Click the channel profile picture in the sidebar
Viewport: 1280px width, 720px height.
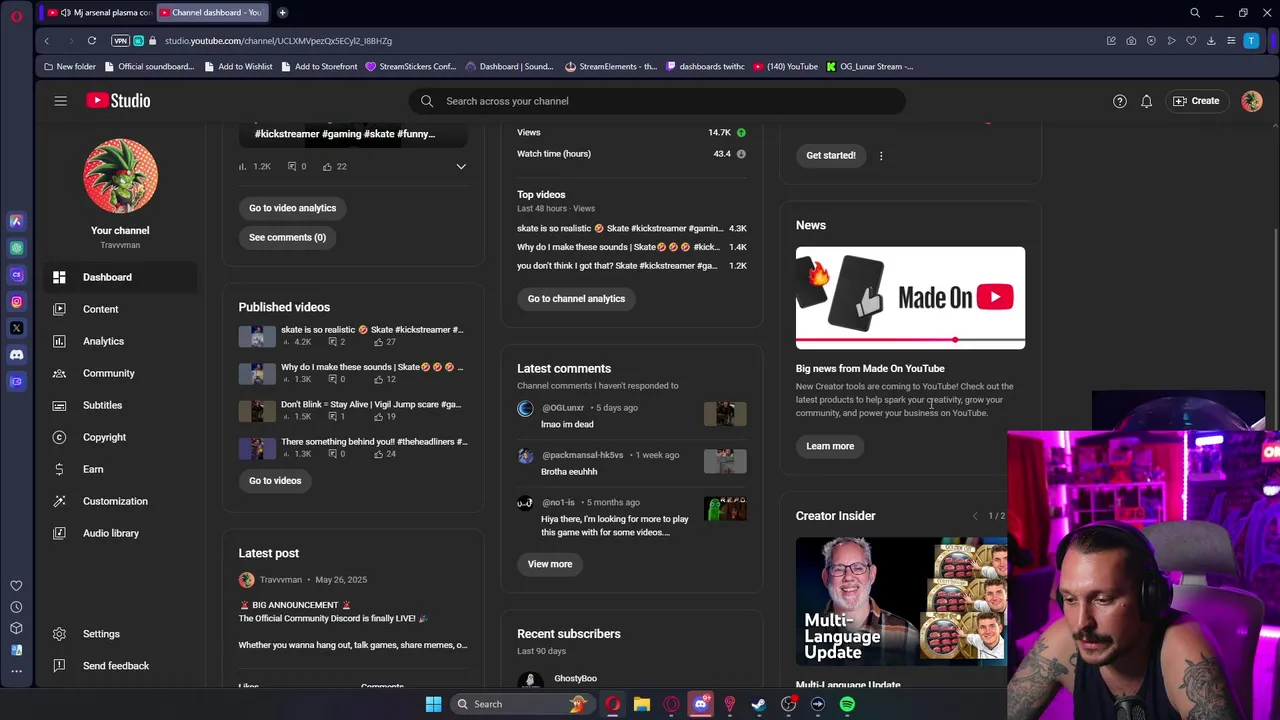pos(120,176)
